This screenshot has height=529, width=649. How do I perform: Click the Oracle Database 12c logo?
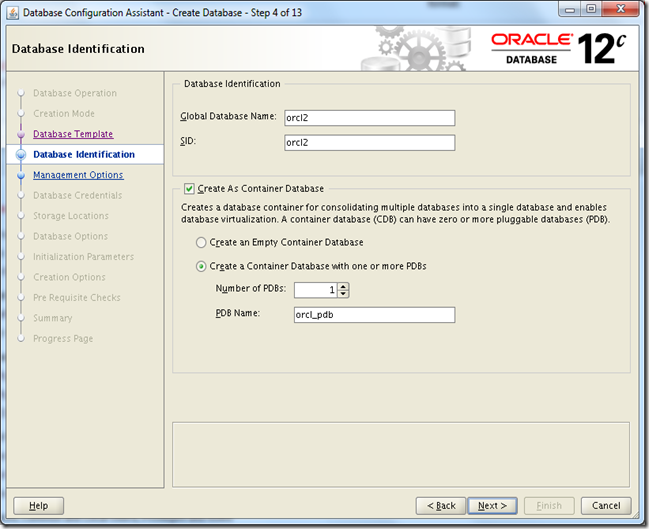pyautogui.click(x=558, y=48)
